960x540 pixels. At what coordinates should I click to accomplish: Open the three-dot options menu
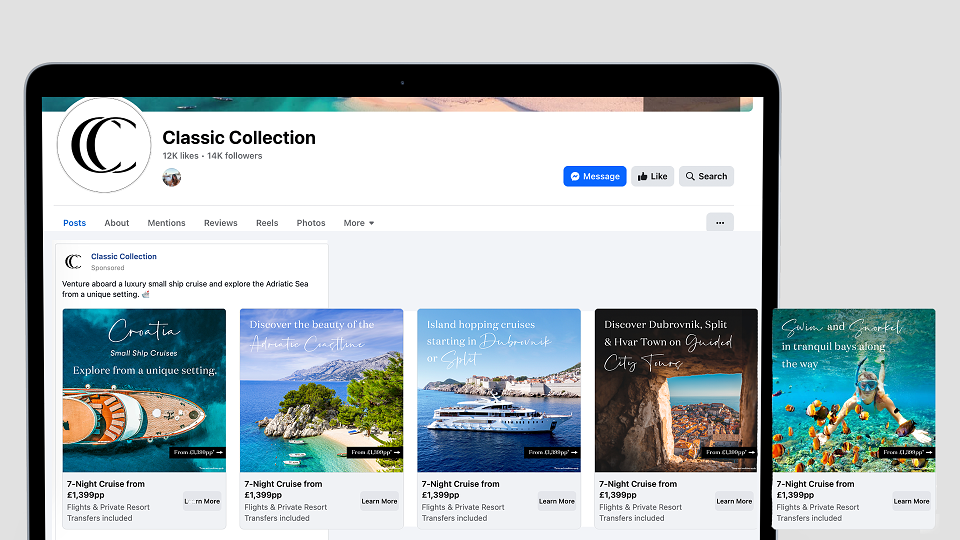[720, 223]
